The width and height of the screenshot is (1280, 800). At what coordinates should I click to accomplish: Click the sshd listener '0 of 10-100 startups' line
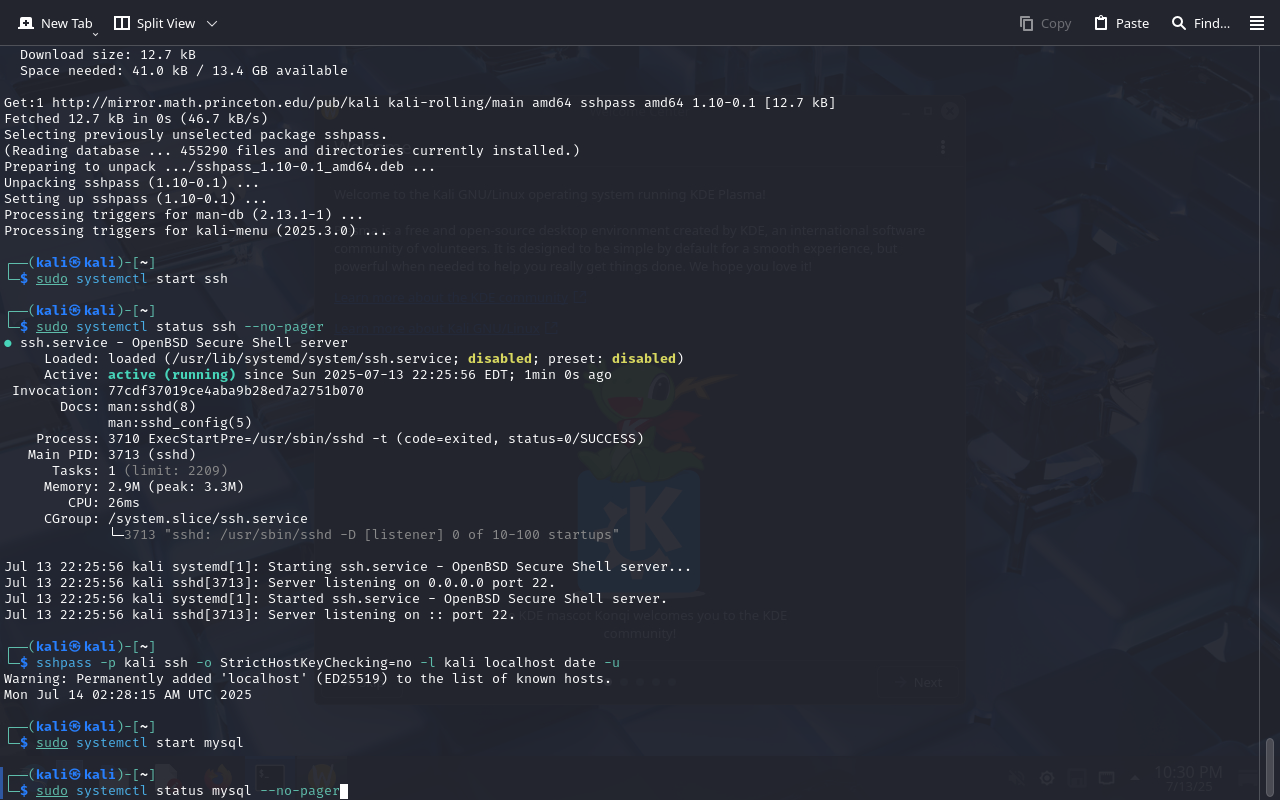364,535
